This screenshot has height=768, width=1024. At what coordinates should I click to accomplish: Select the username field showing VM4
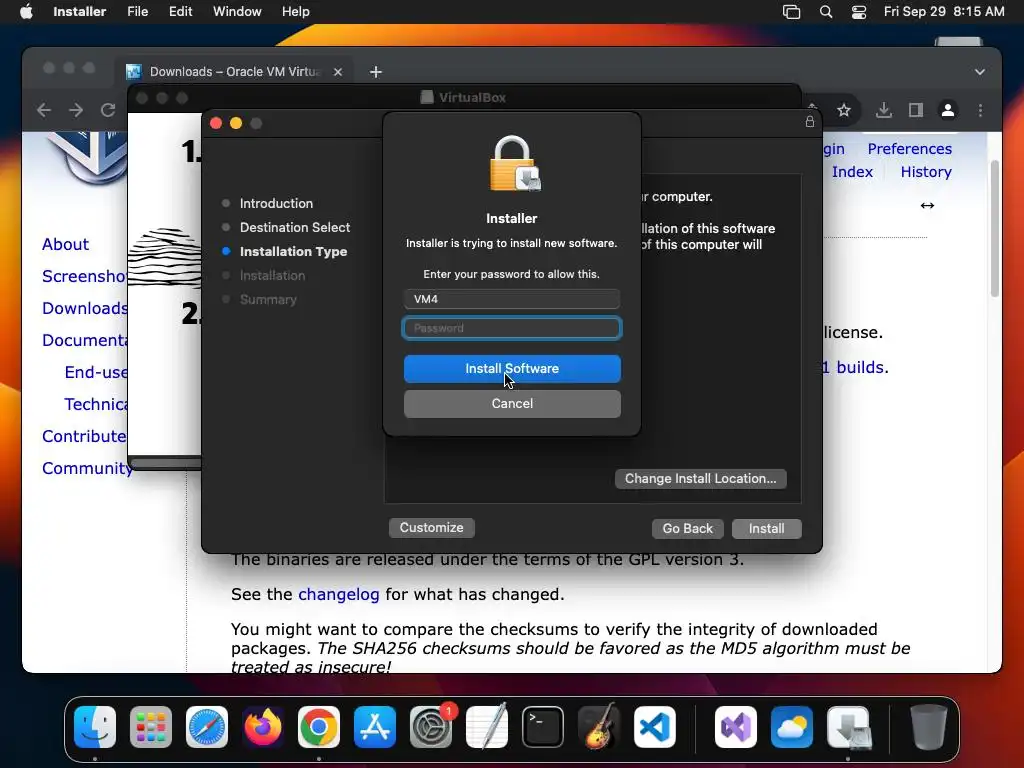point(512,299)
